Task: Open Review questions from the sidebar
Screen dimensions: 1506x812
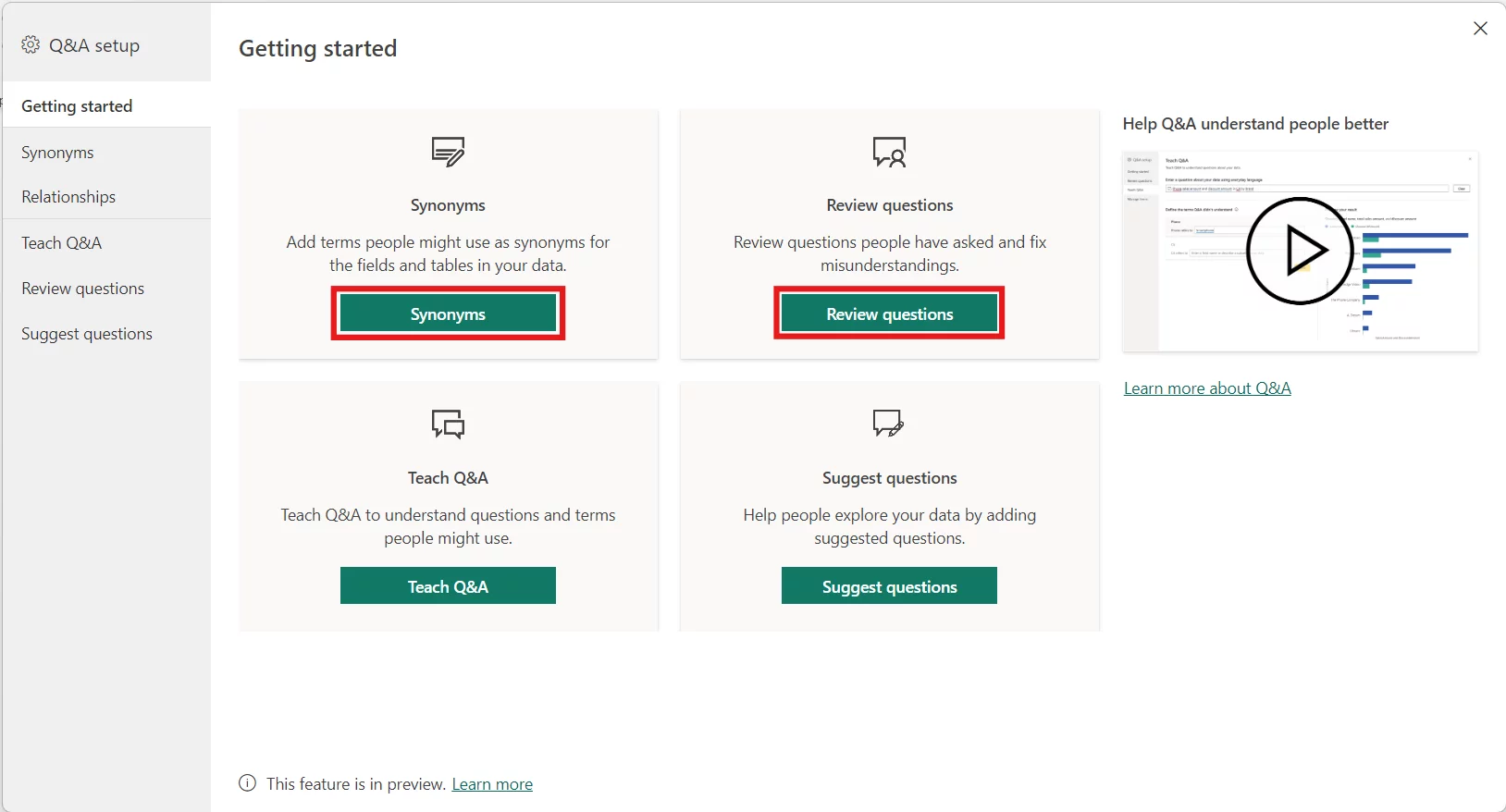Action: pos(82,289)
